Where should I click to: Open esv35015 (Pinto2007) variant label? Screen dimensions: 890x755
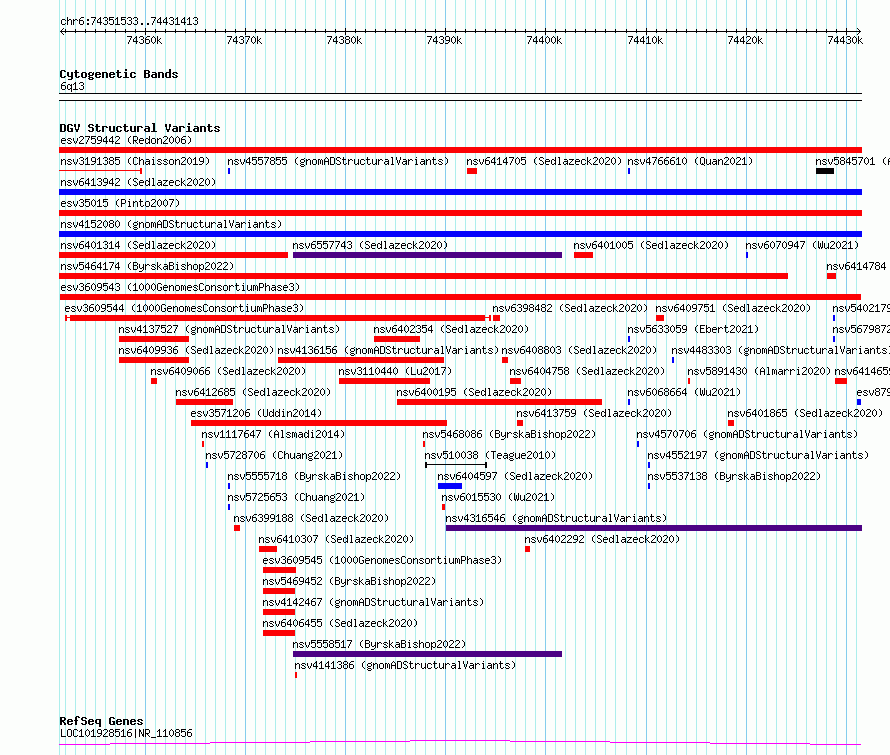click(x=120, y=203)
